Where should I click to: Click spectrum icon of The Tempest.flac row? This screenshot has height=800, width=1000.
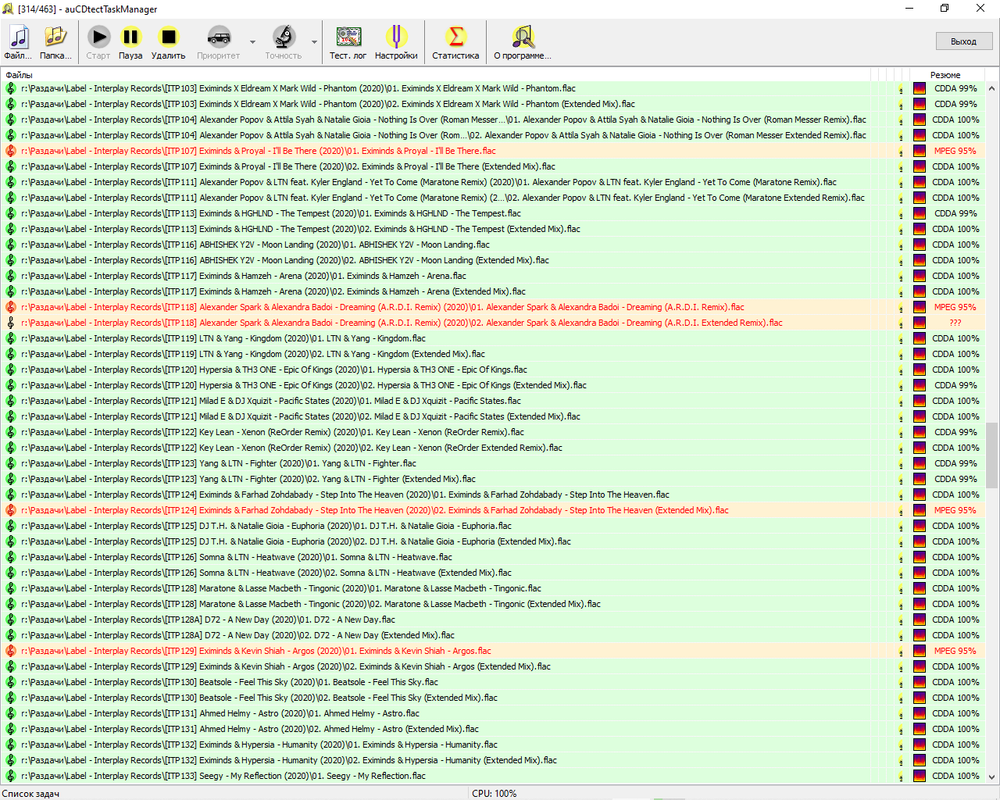(x=919, y=214)
